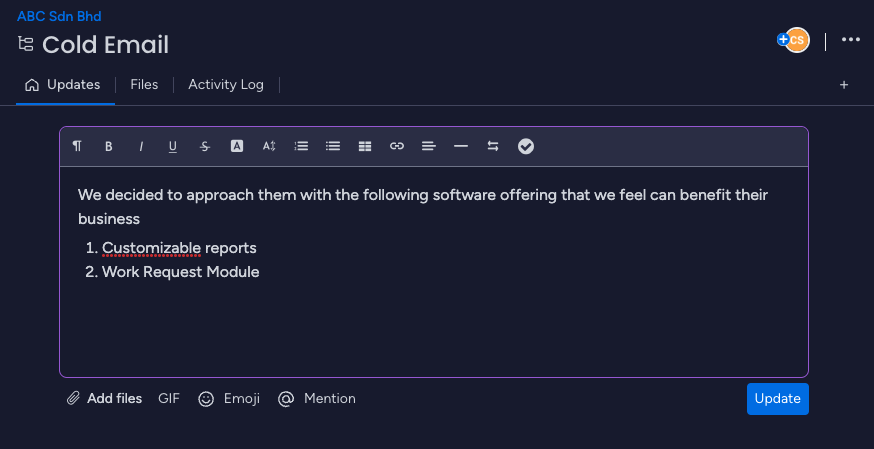Insert a bulleted list

[x=333, y=146]
